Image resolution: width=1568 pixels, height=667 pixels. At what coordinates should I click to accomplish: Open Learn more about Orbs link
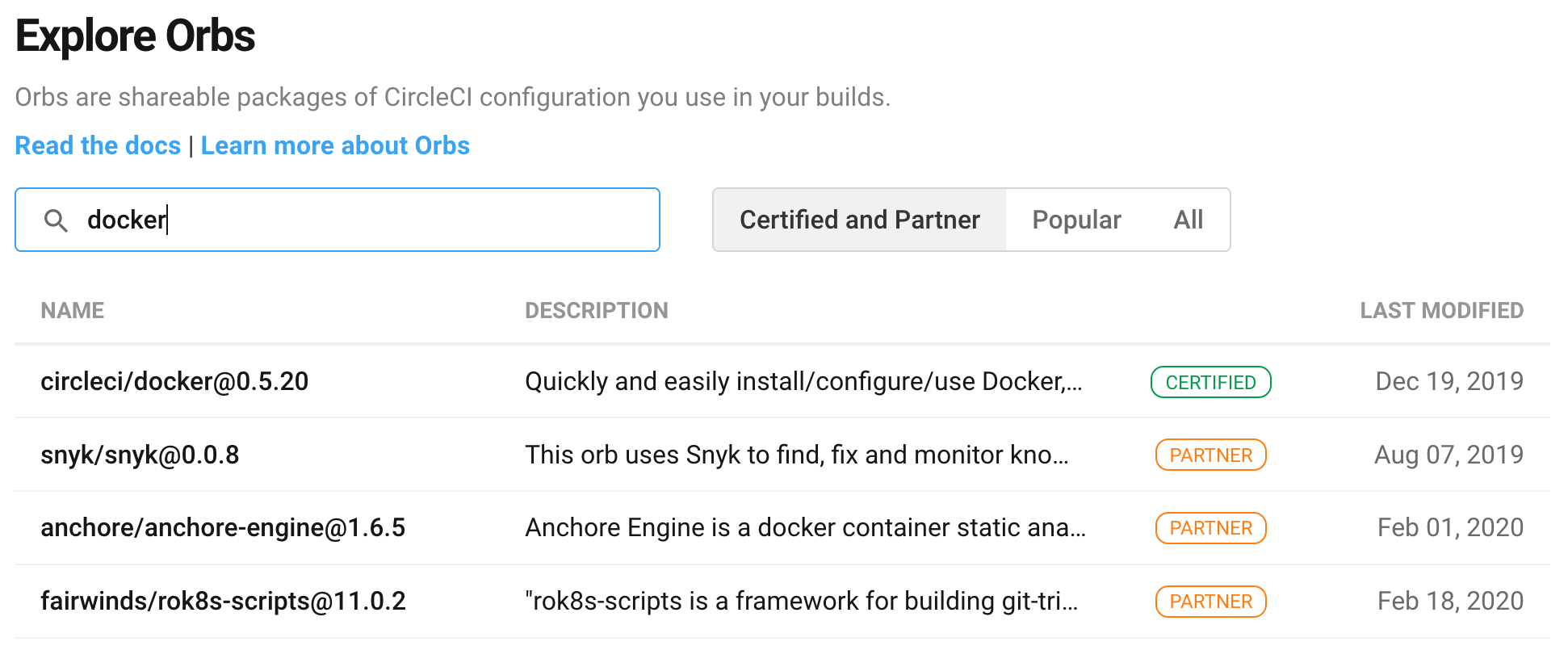335,145
